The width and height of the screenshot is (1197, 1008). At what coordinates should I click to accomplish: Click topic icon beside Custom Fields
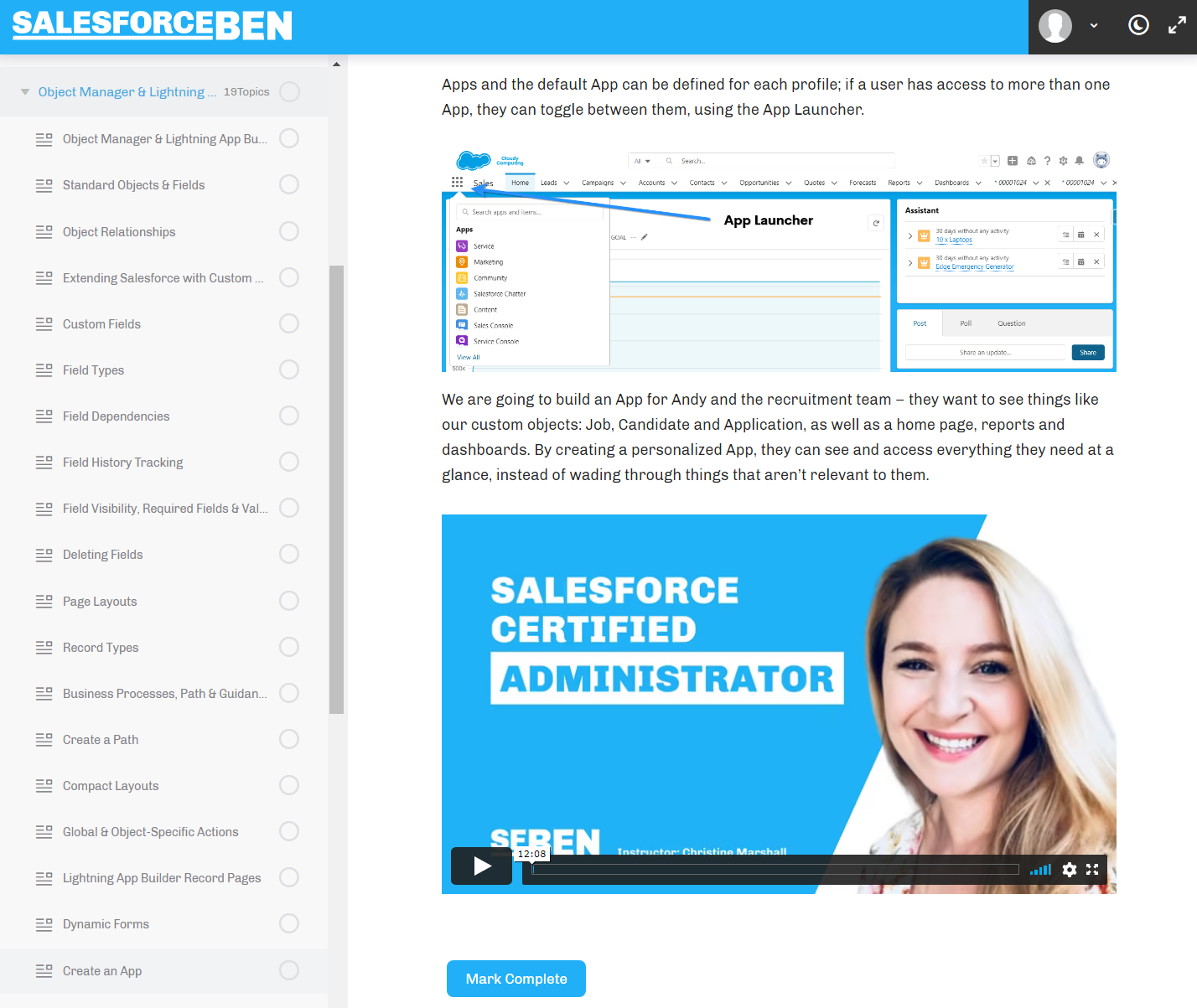point(44,324)
